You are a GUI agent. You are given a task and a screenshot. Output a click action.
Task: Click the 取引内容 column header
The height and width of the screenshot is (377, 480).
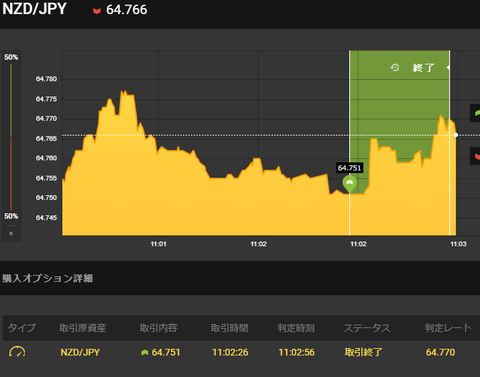pyautogui.click(x=158, y=328)
